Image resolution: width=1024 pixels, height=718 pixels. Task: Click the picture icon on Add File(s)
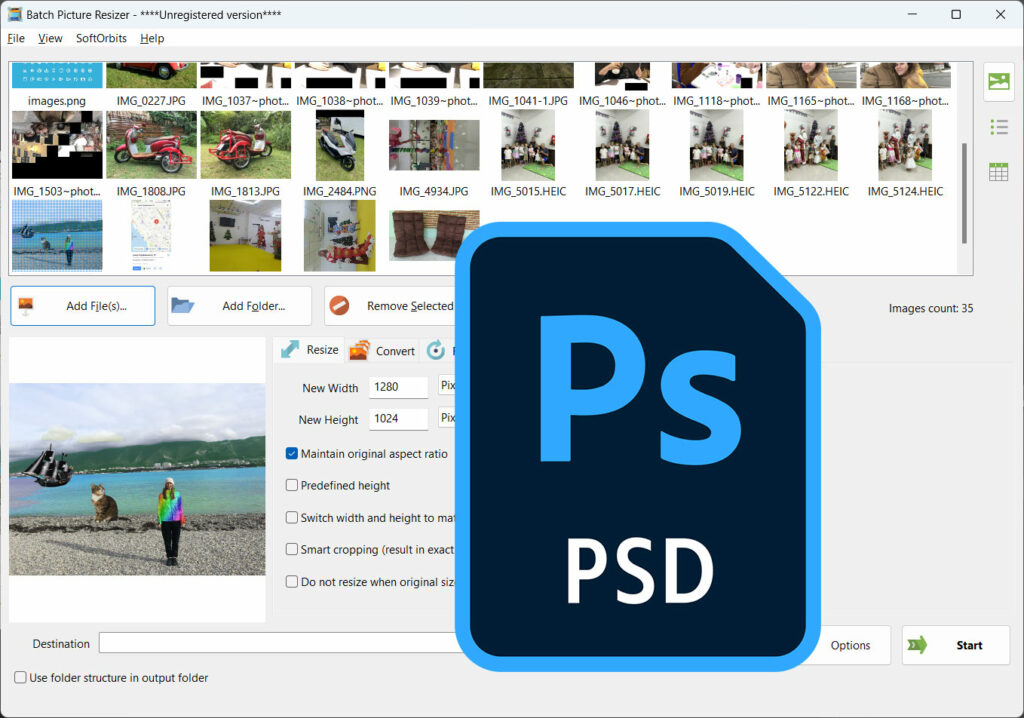(x=25, y=306)
